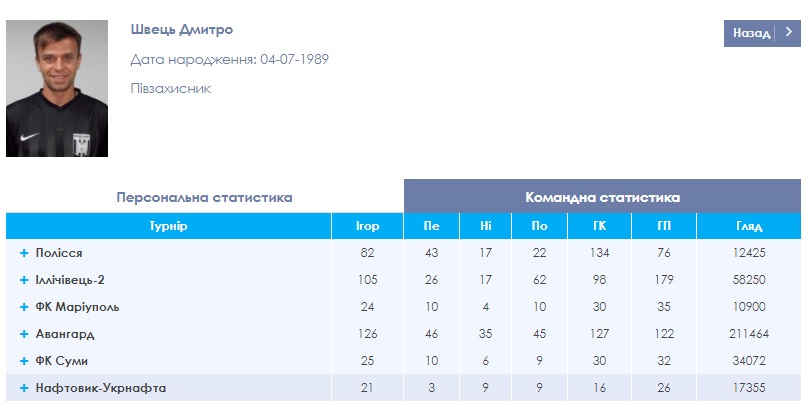Expand the ФК Маріуполь row plus icon
Screen dimensions: 809x407
(x=24, y=307)
